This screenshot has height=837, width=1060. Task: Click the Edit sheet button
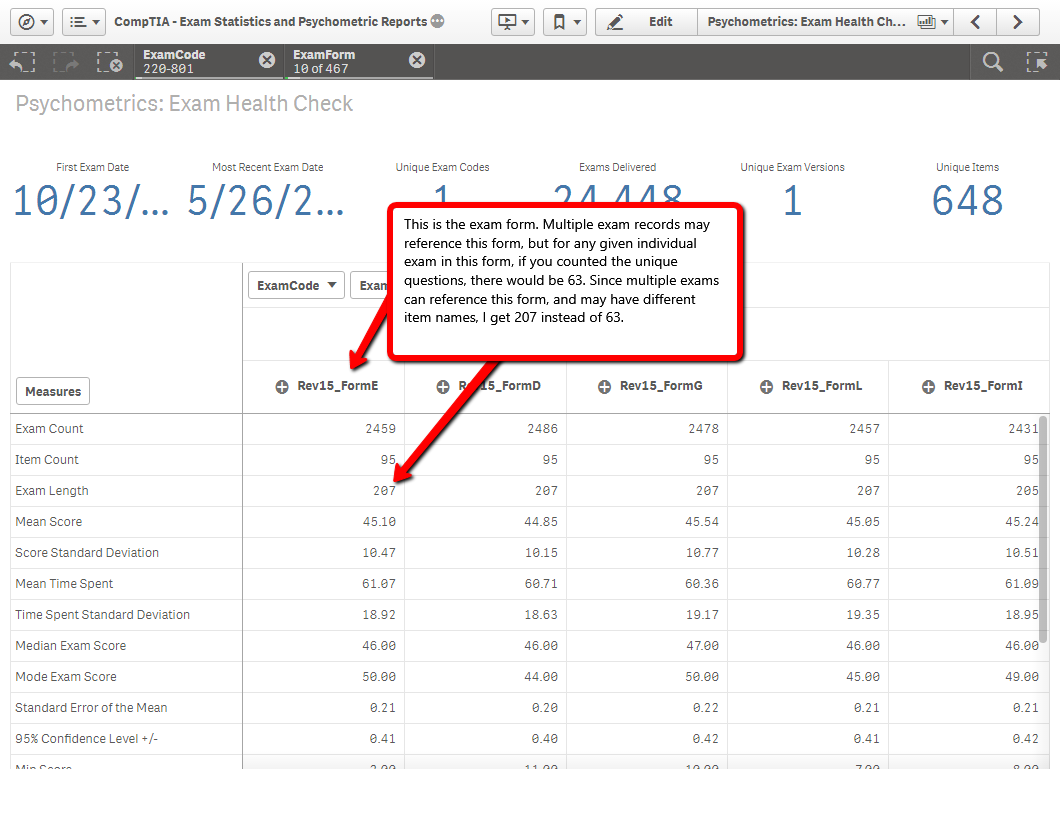tap(646, 22)
